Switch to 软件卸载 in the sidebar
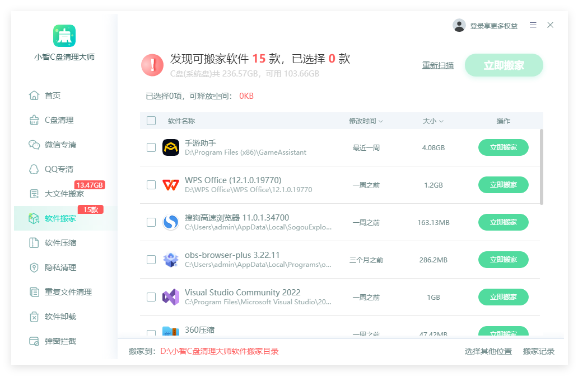579x376 pixels. 61,317
